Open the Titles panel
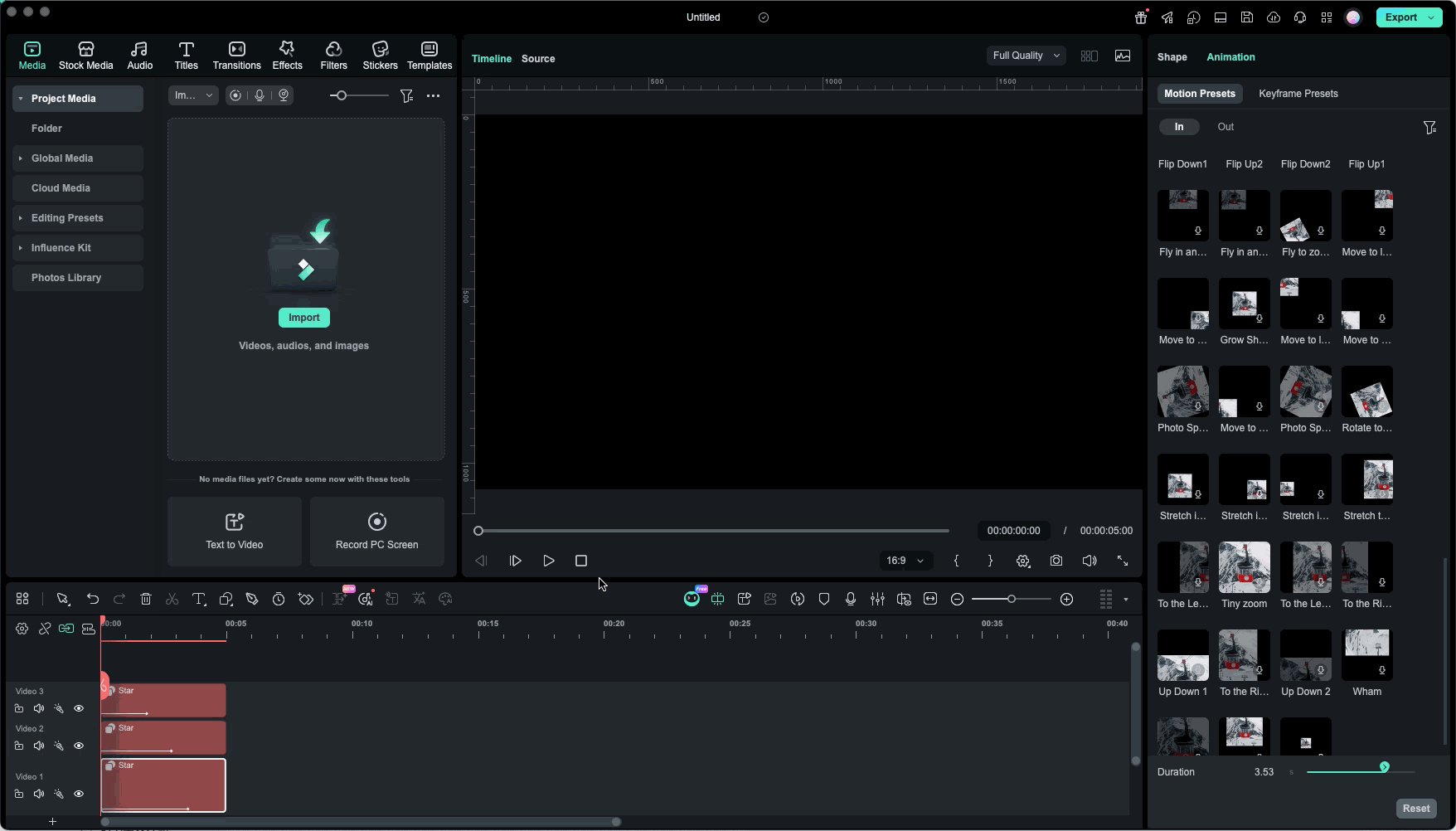This screenshot has height=831, width=1456. coord(186,55)
